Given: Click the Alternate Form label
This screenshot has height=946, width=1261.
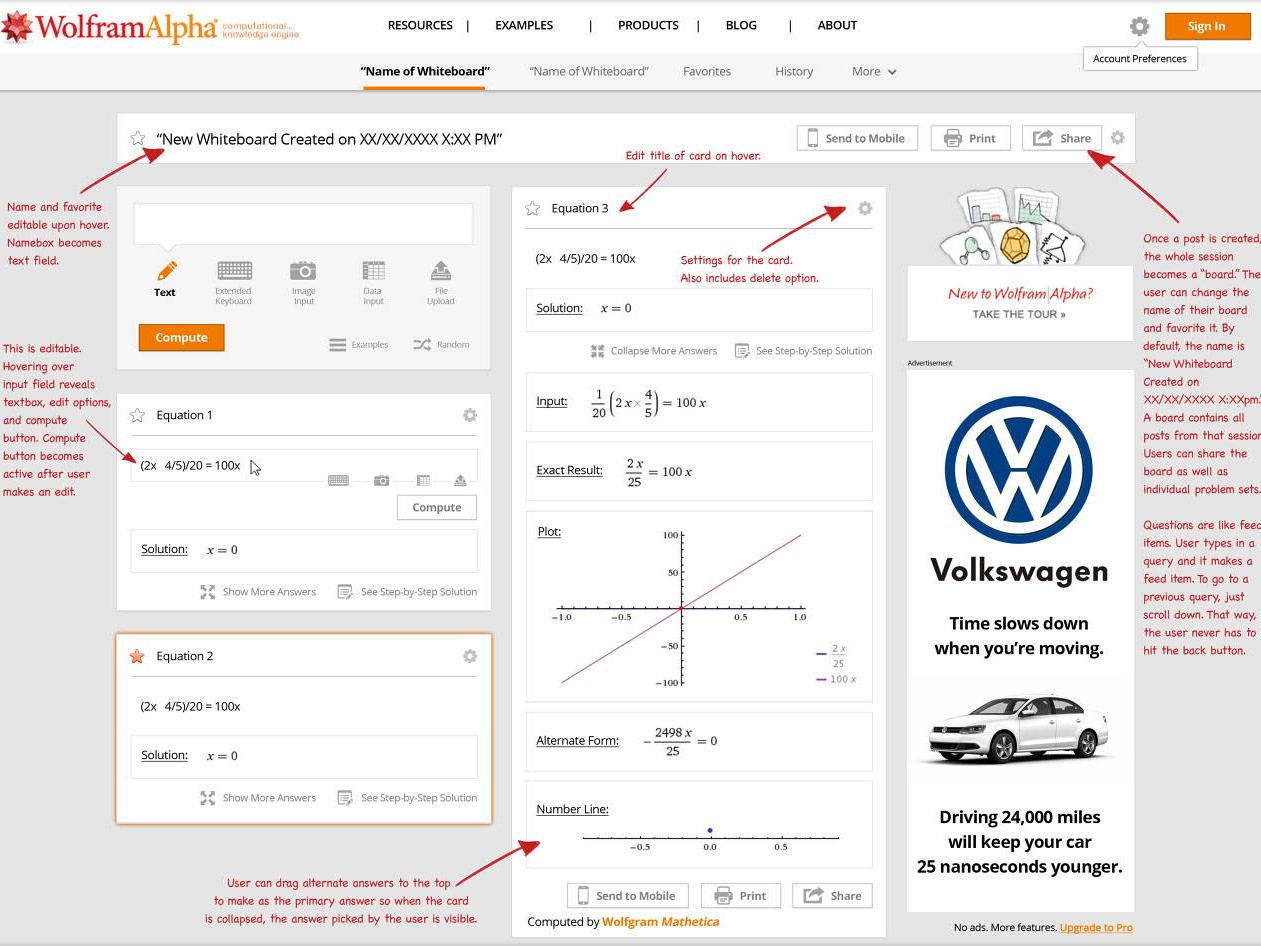Looking at the screenshot, I should (578, 741).
